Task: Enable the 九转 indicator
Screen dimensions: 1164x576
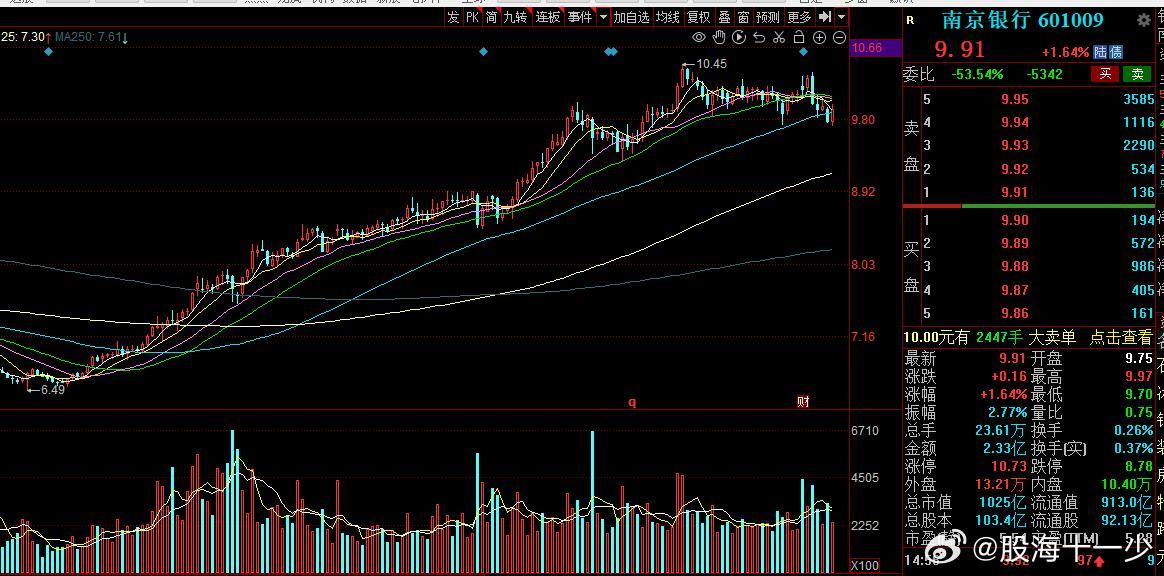Action: 515,16
